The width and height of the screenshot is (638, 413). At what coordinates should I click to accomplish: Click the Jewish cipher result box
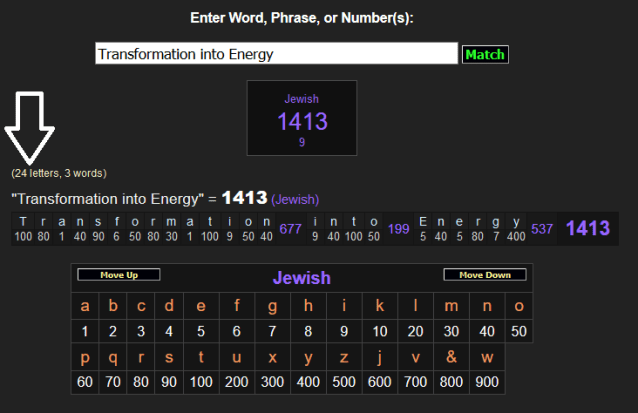pyautogui.click(x=301, y=117)
